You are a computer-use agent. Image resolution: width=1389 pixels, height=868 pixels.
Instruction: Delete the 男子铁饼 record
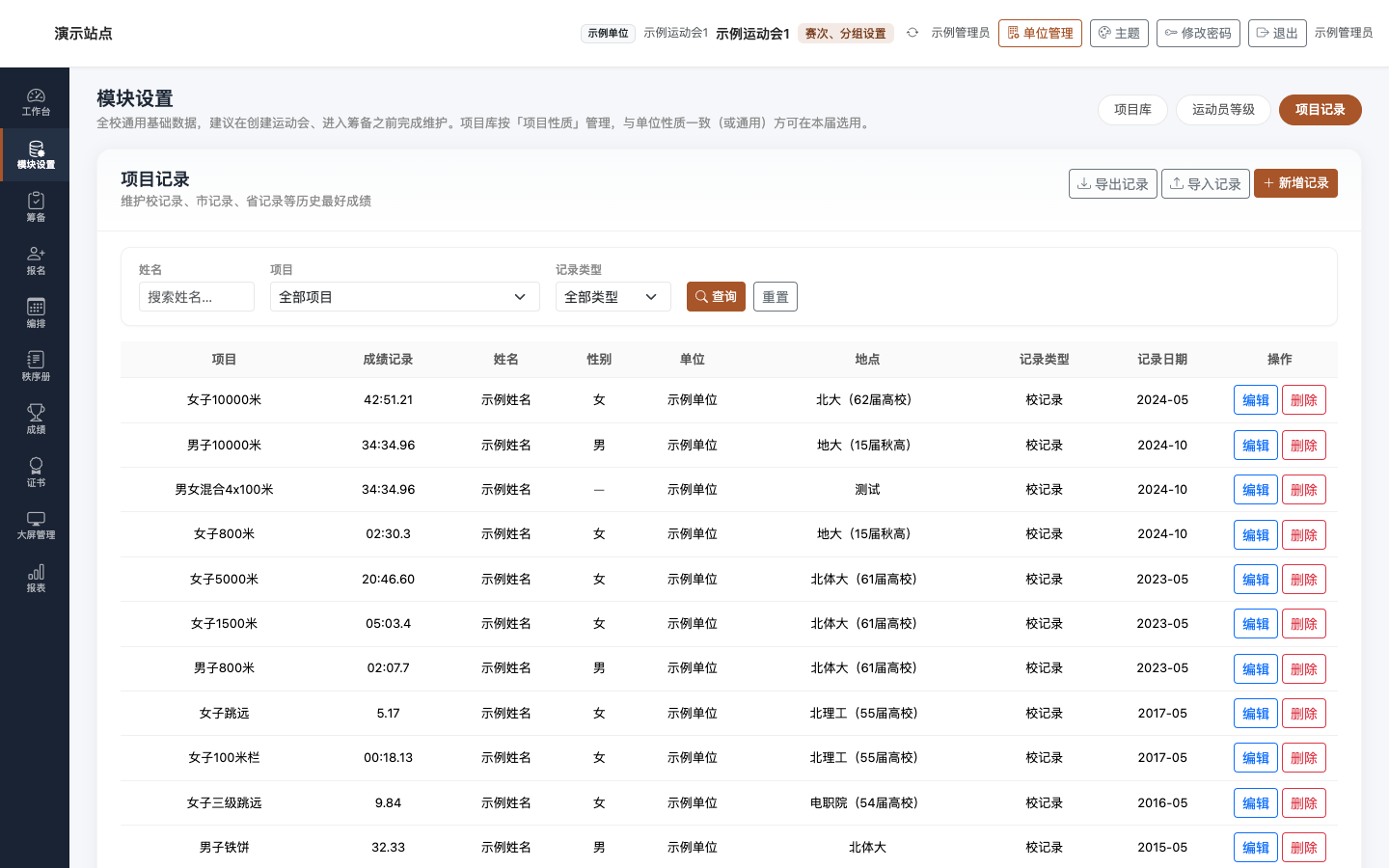pyautogui.click(x=1304, y=848)
